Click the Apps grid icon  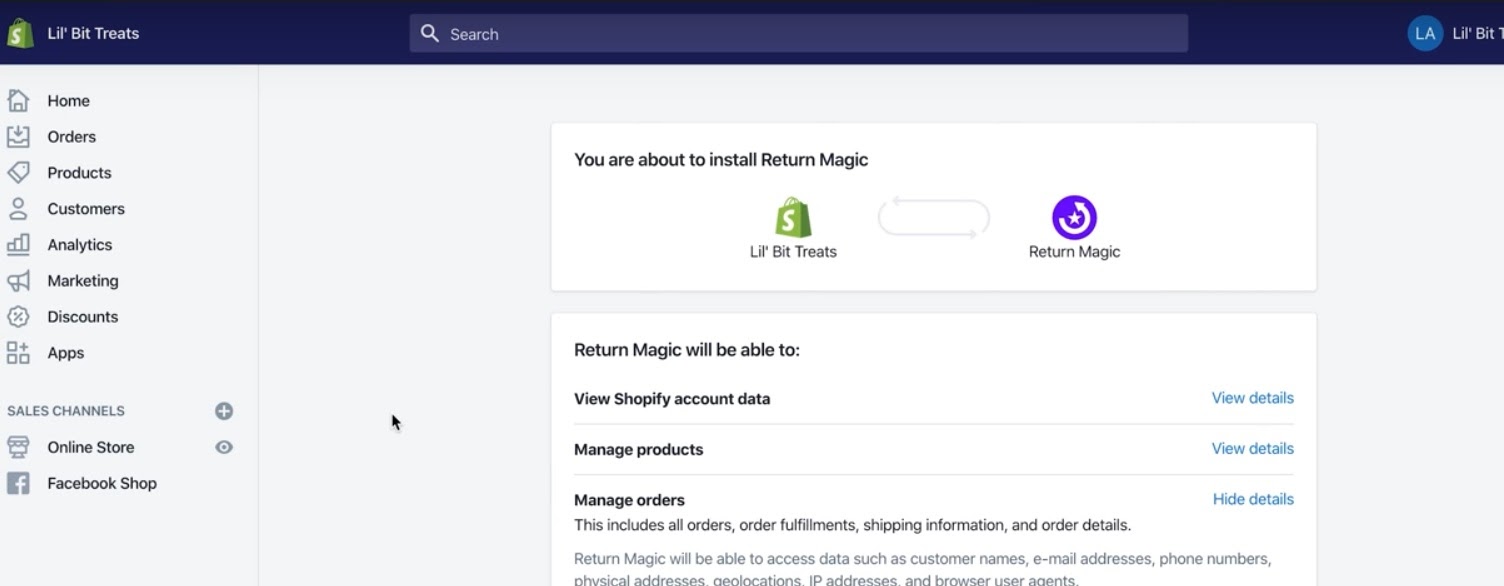[18, 352]
